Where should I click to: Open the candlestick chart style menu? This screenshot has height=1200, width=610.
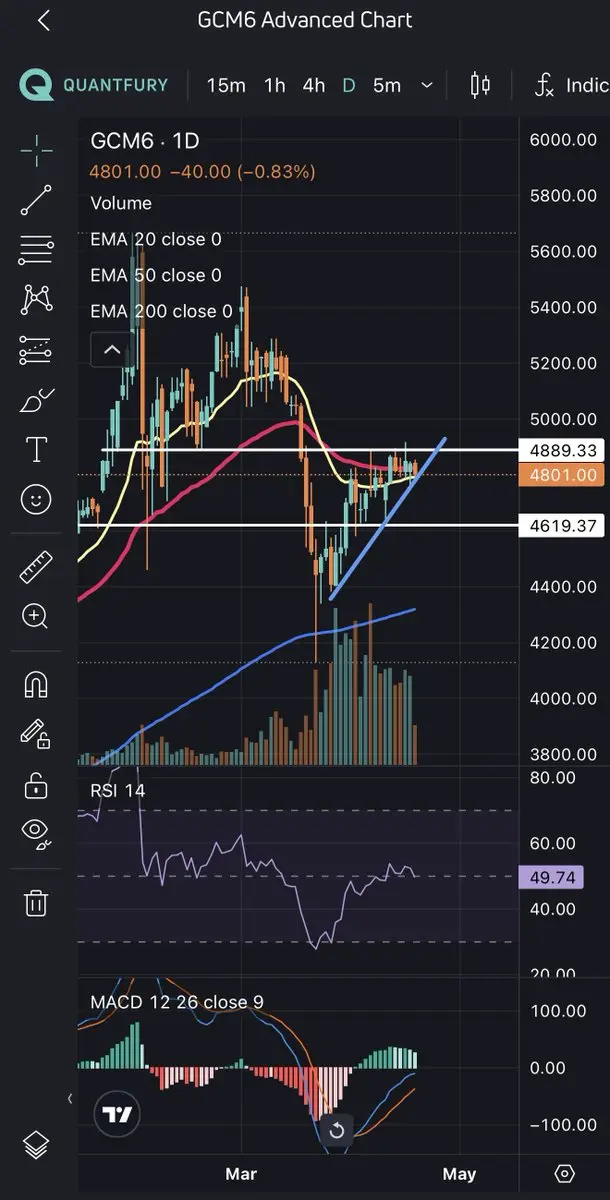[x=480, y=85]
